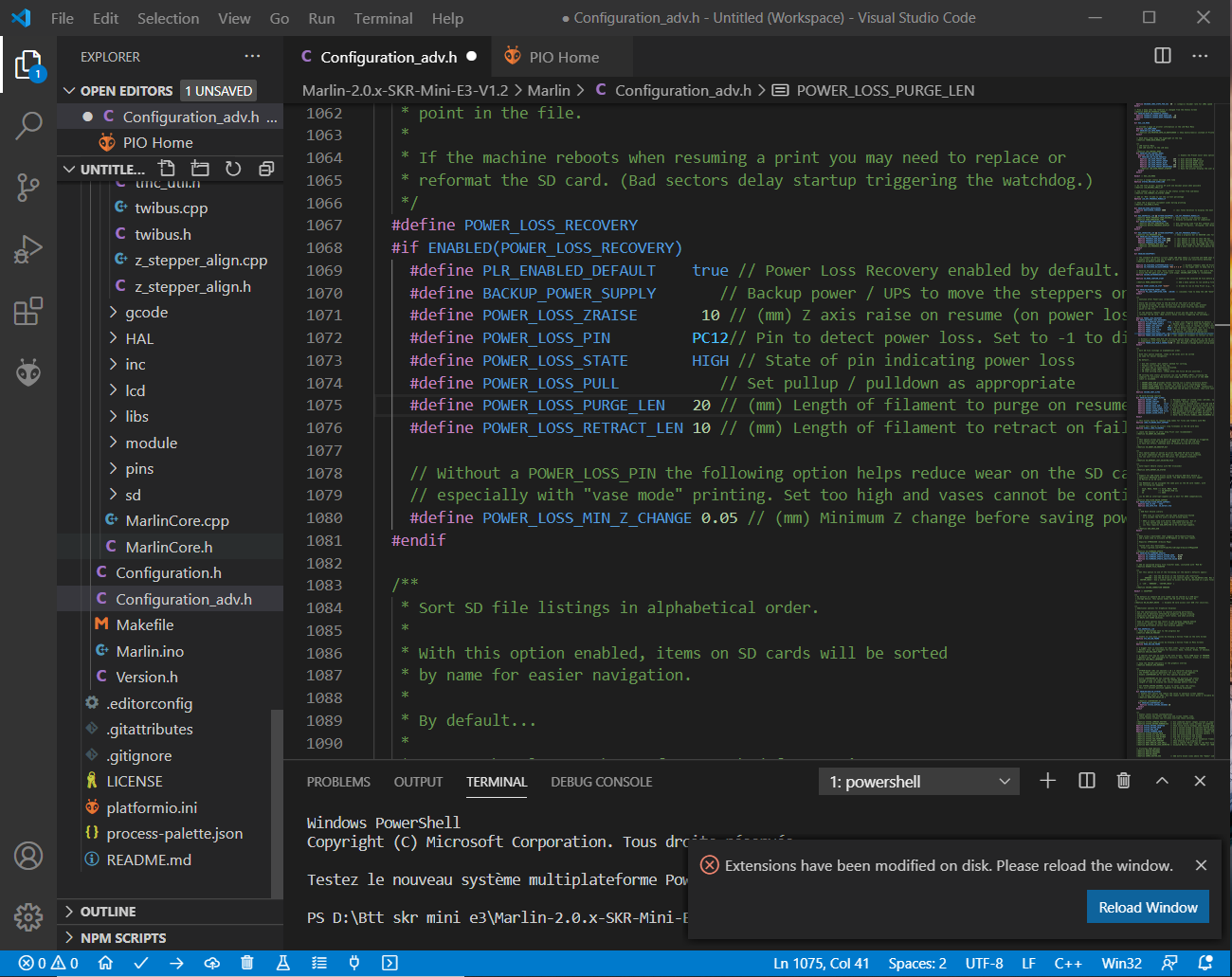Open the Explorer view in activity bar
The height and width of the screenshot is (977, 1232).
[28, 65]
